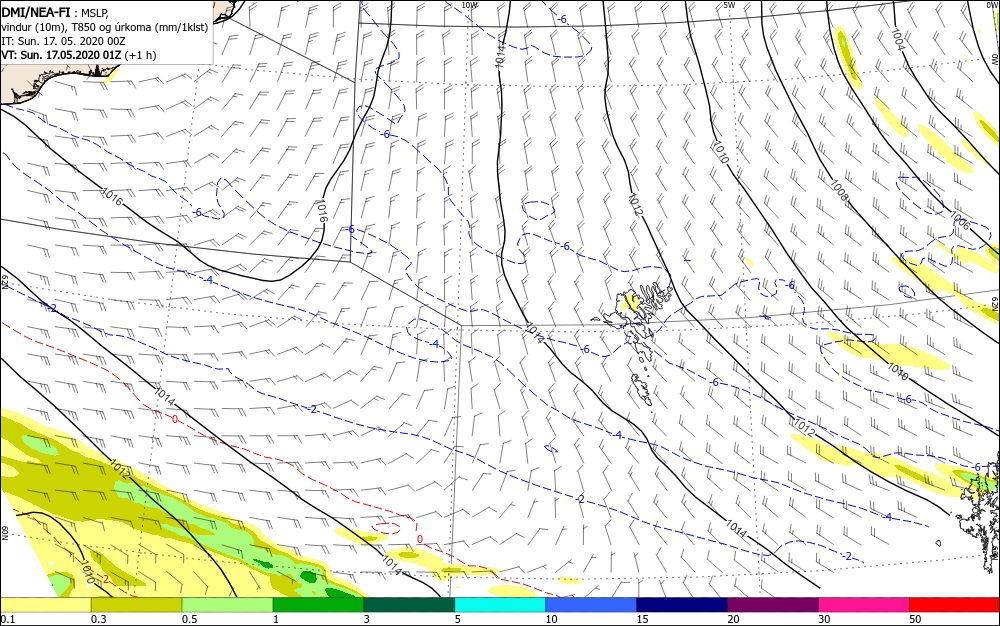
Task: Click the navy 15–20 legend swatch
Action: point(682,605)
